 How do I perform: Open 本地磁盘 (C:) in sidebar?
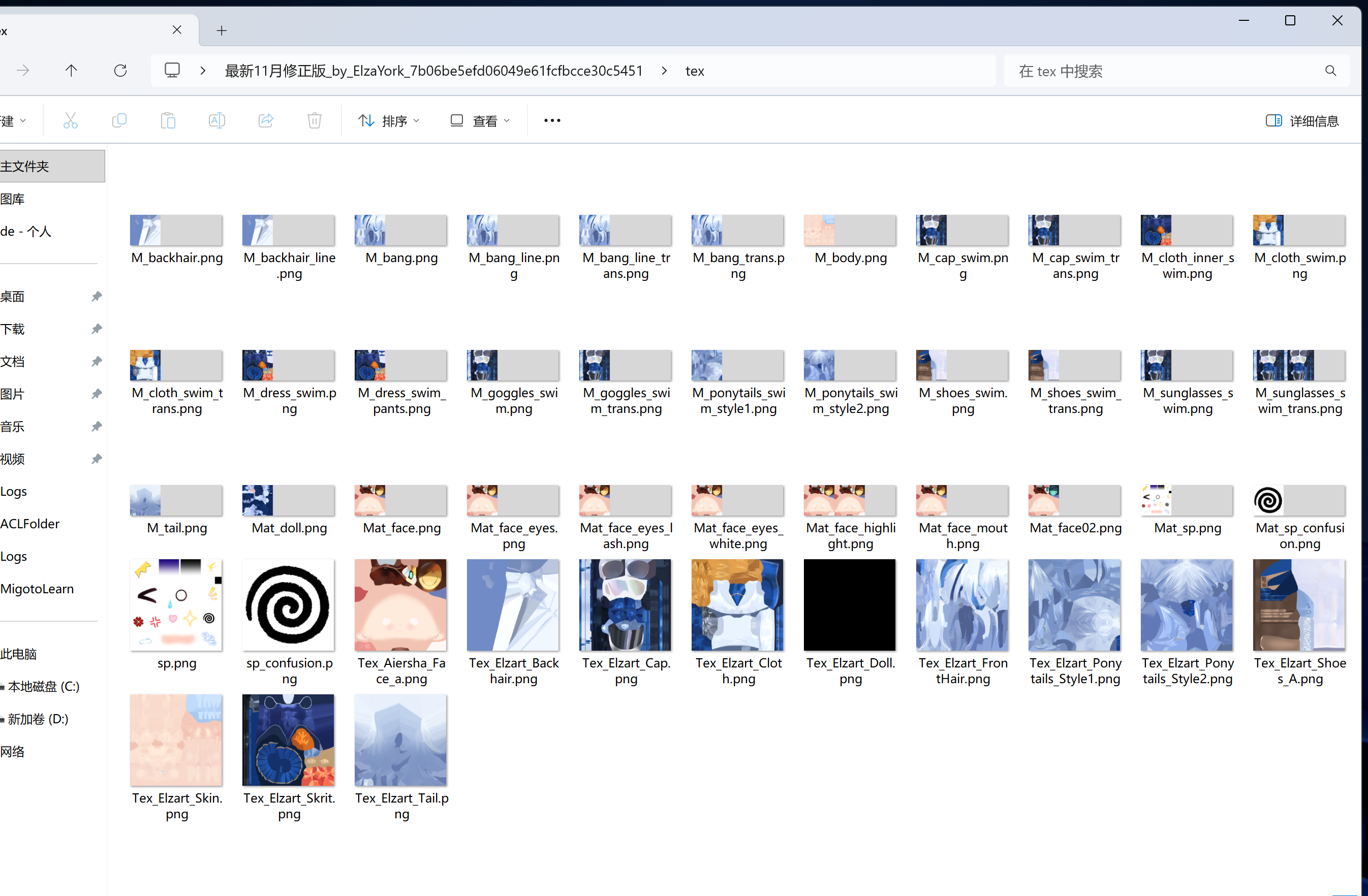pos(44,686)
